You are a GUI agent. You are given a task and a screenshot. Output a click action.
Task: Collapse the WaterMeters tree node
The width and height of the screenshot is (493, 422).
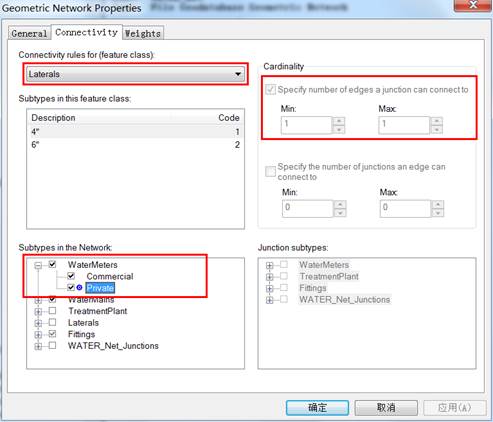pyautogui.click(x=38, y=265)
